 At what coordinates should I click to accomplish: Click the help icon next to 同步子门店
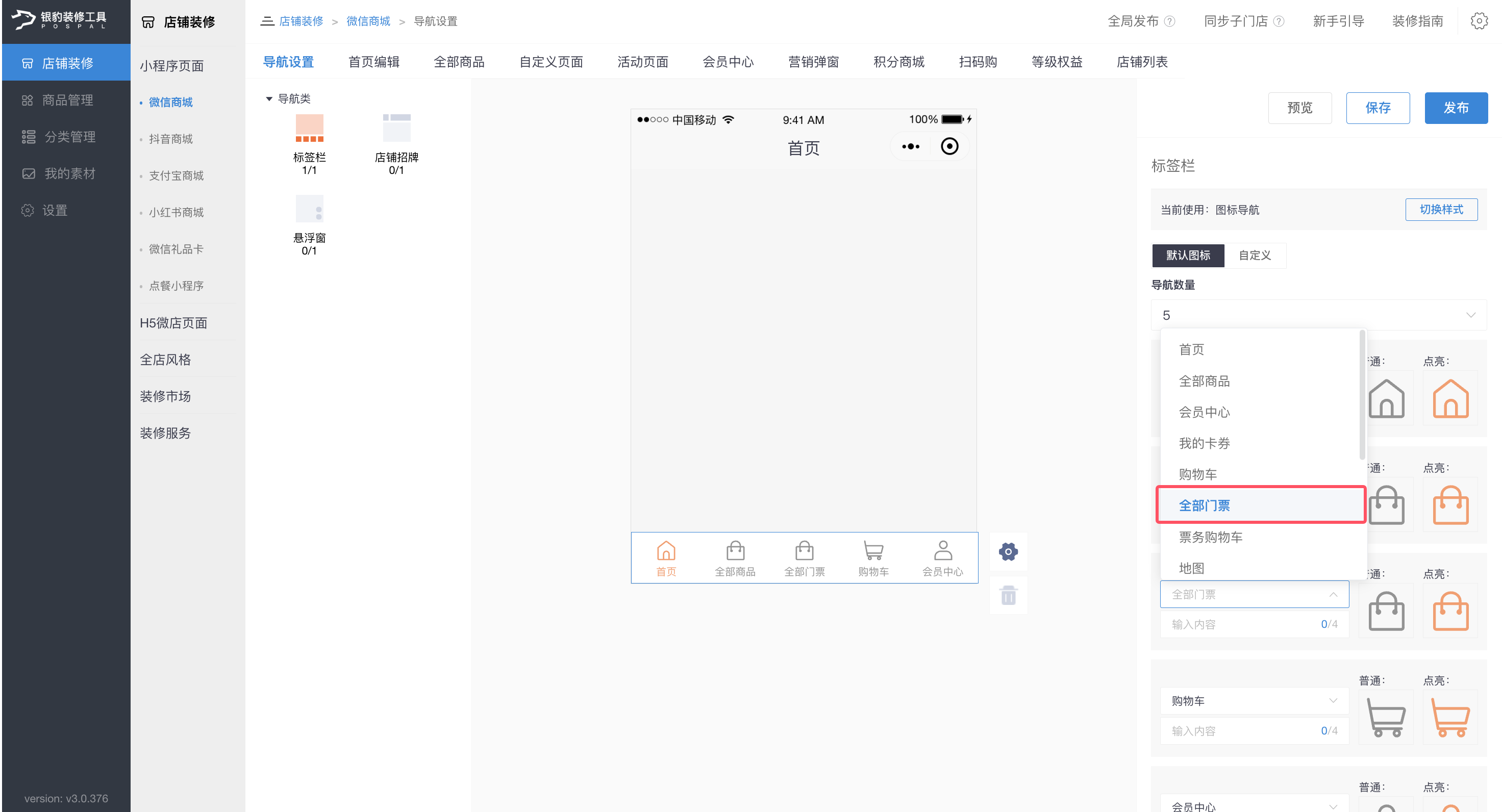[x=1279, y=21]
